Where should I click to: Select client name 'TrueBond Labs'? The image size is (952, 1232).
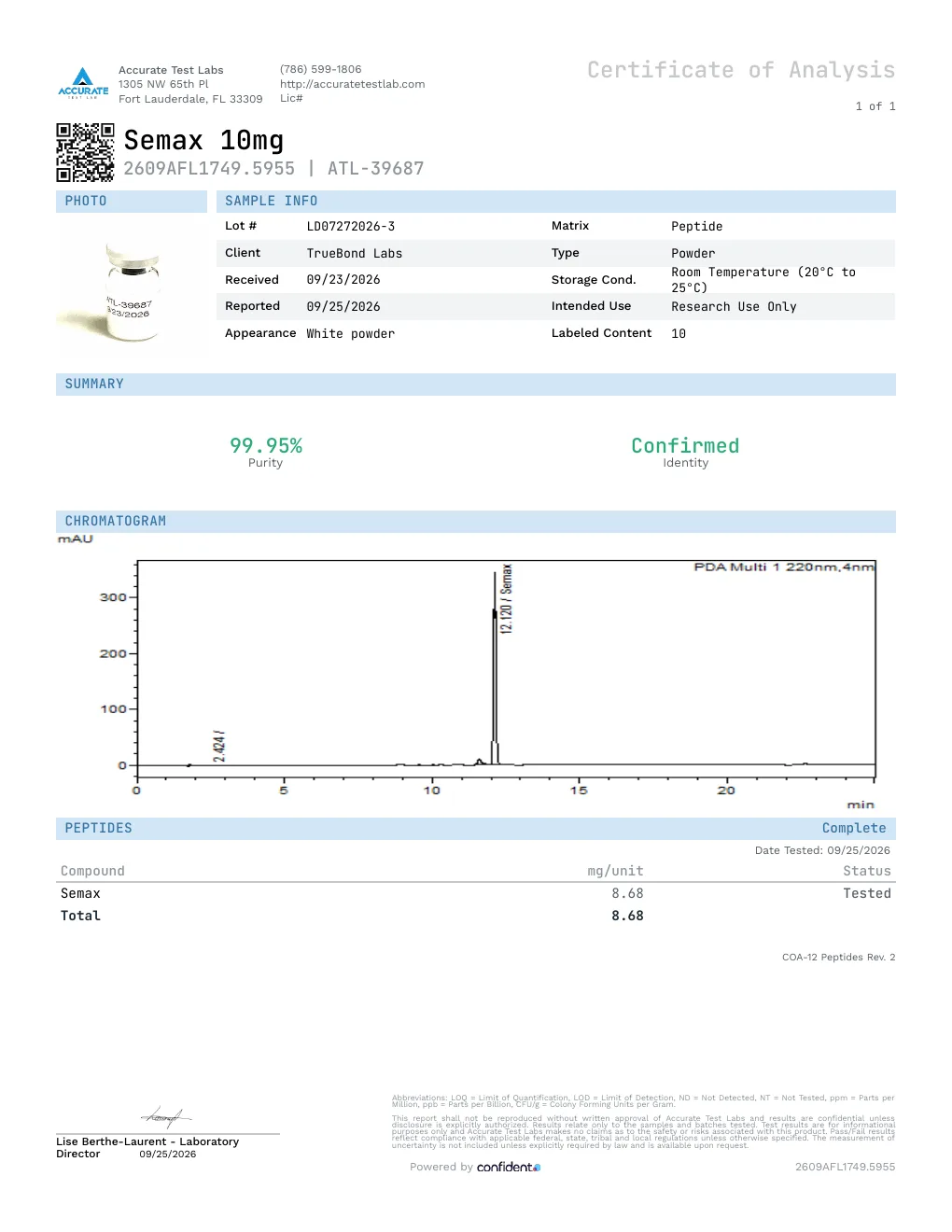point(355,254)
